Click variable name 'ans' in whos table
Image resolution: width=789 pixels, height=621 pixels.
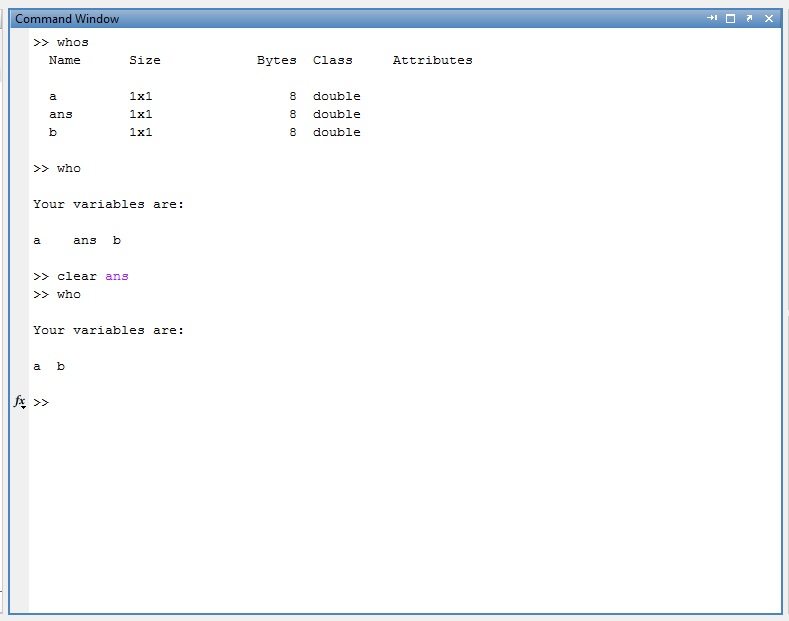pyautogui.click(x=61, y=115)
